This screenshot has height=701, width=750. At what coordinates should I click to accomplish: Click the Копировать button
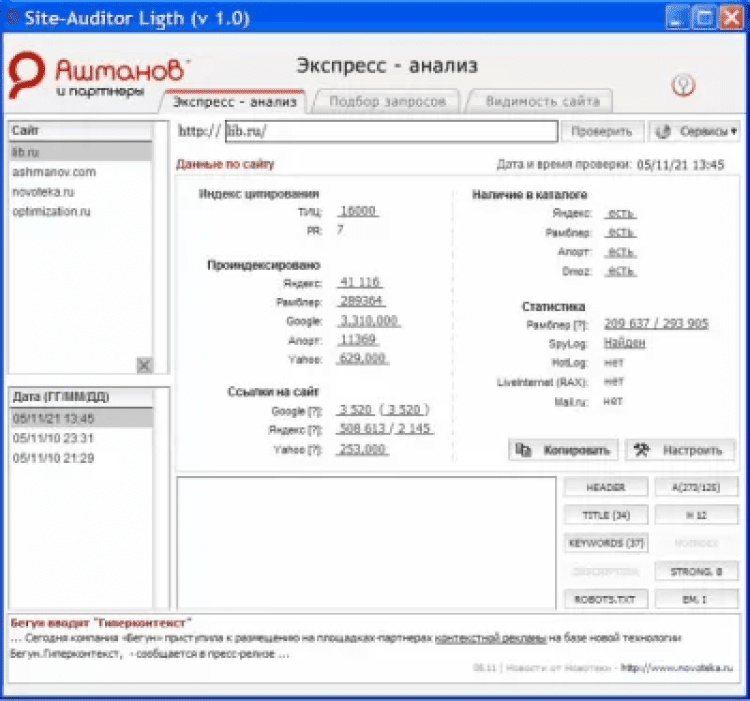563,450
